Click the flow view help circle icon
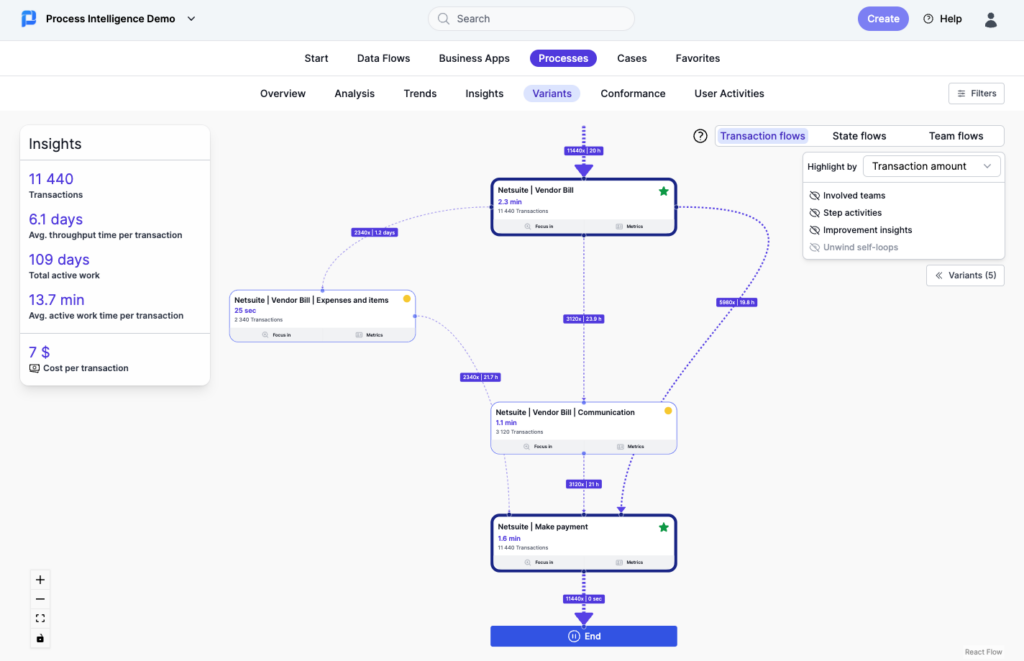This screenshot has height=661, width=1024. click(700, 136)
